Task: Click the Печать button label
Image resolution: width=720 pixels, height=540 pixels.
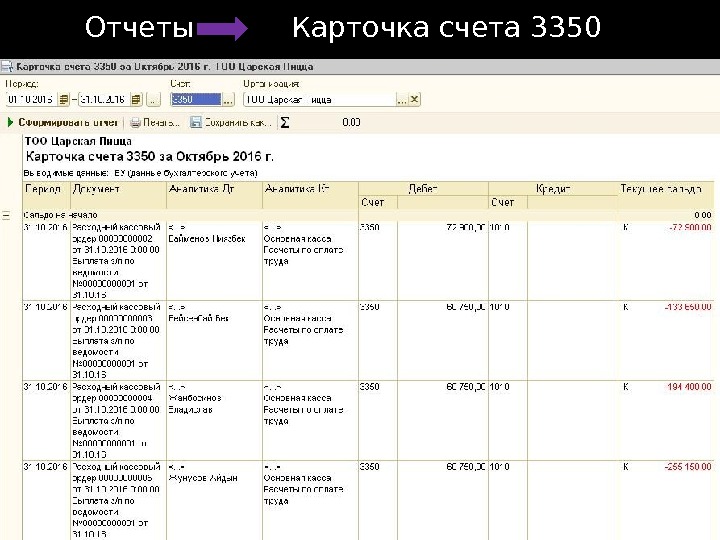Action: (x=161, y=123)
